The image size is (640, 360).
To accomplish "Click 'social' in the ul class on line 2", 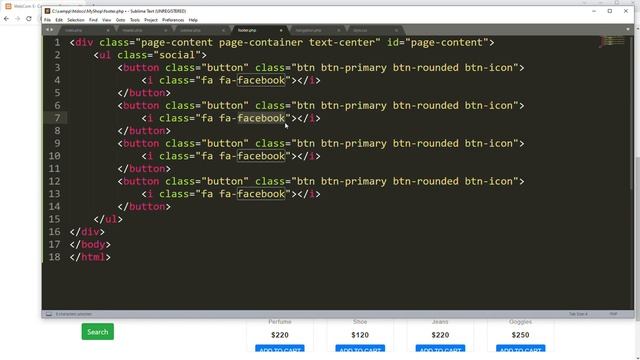I will click(x=178, y=55).
